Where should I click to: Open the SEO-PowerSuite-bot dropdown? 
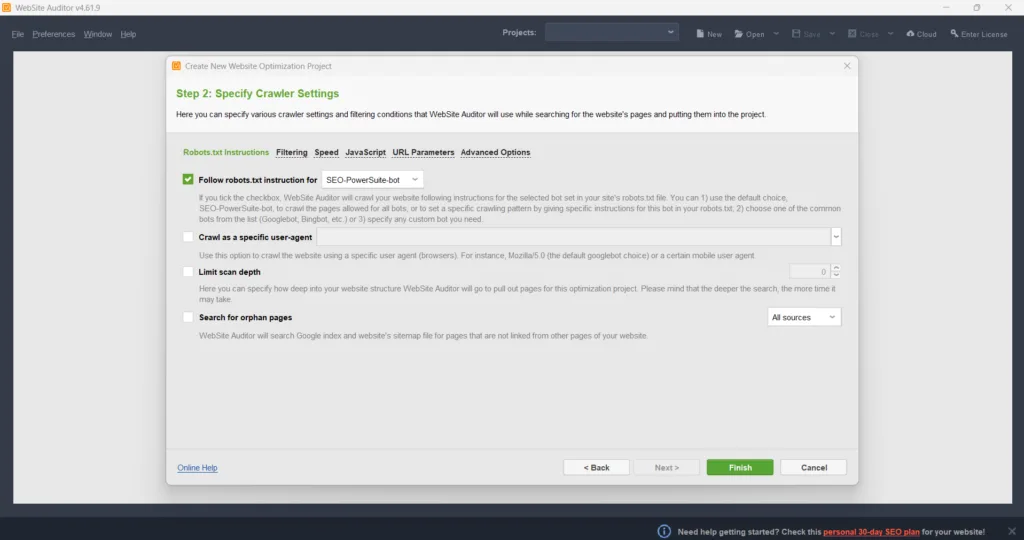372,180
